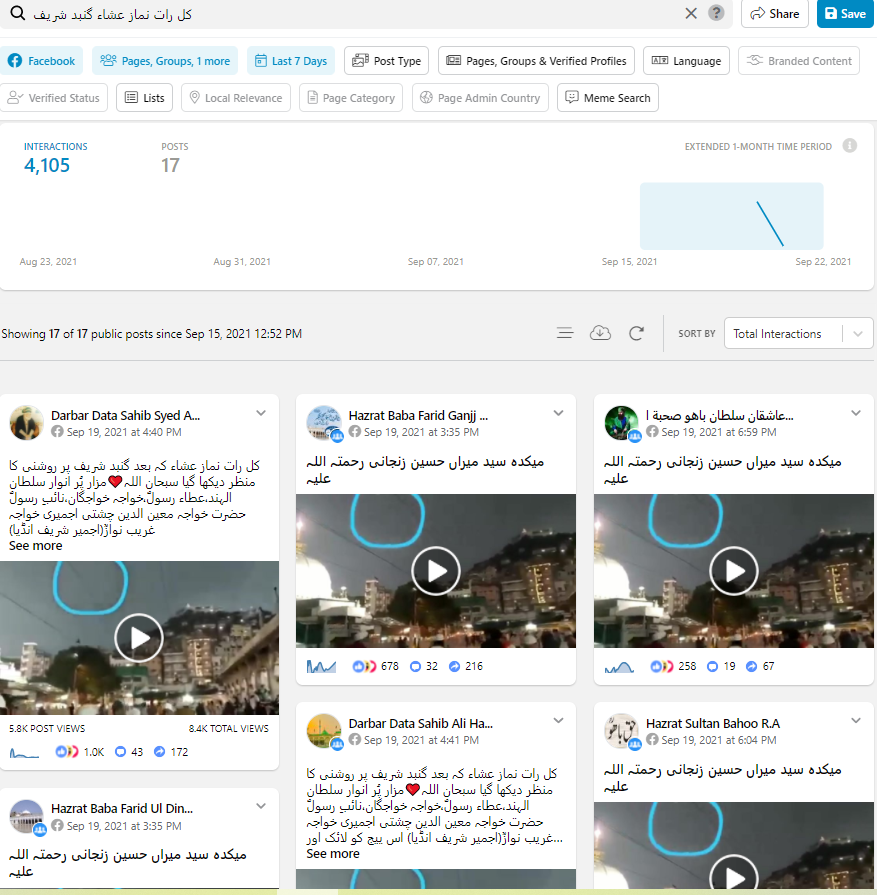Click the refresh results icon
This screenshot has width=877, height=895.
pos(636,333)
